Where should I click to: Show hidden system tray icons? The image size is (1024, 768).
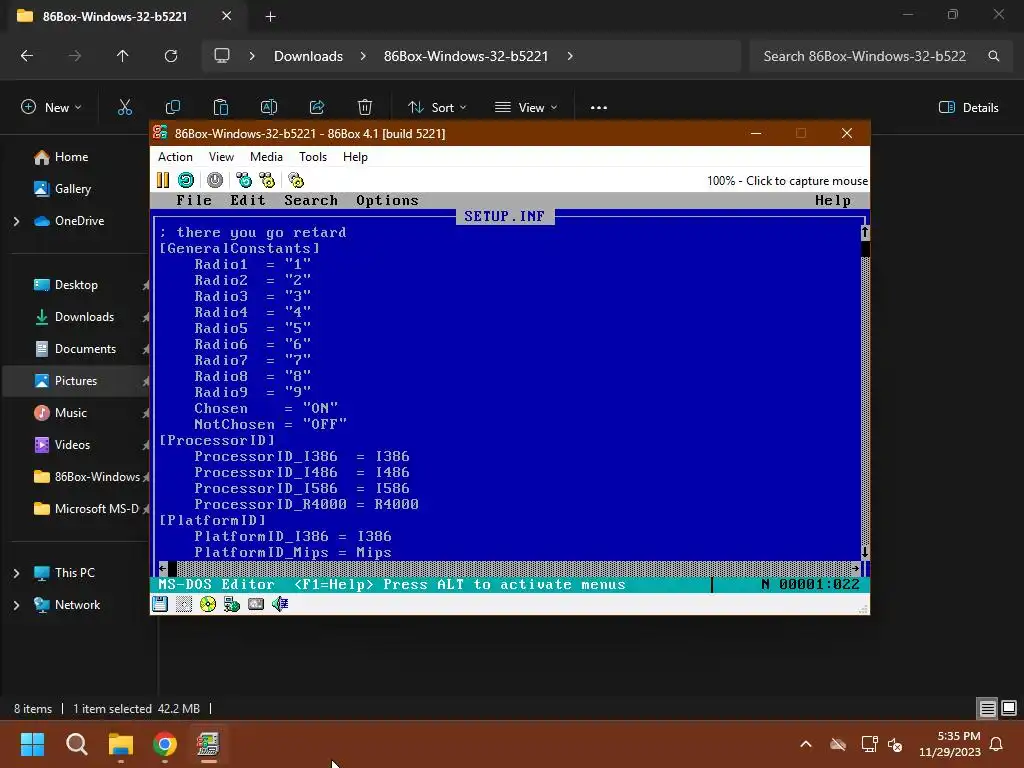806,744
